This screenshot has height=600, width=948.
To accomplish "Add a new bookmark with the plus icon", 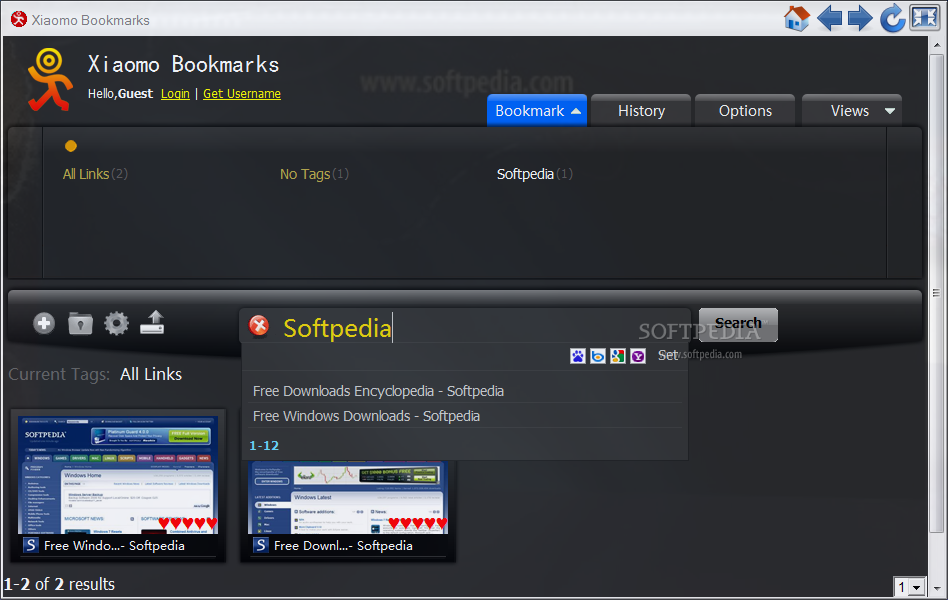I will point(44,324).
